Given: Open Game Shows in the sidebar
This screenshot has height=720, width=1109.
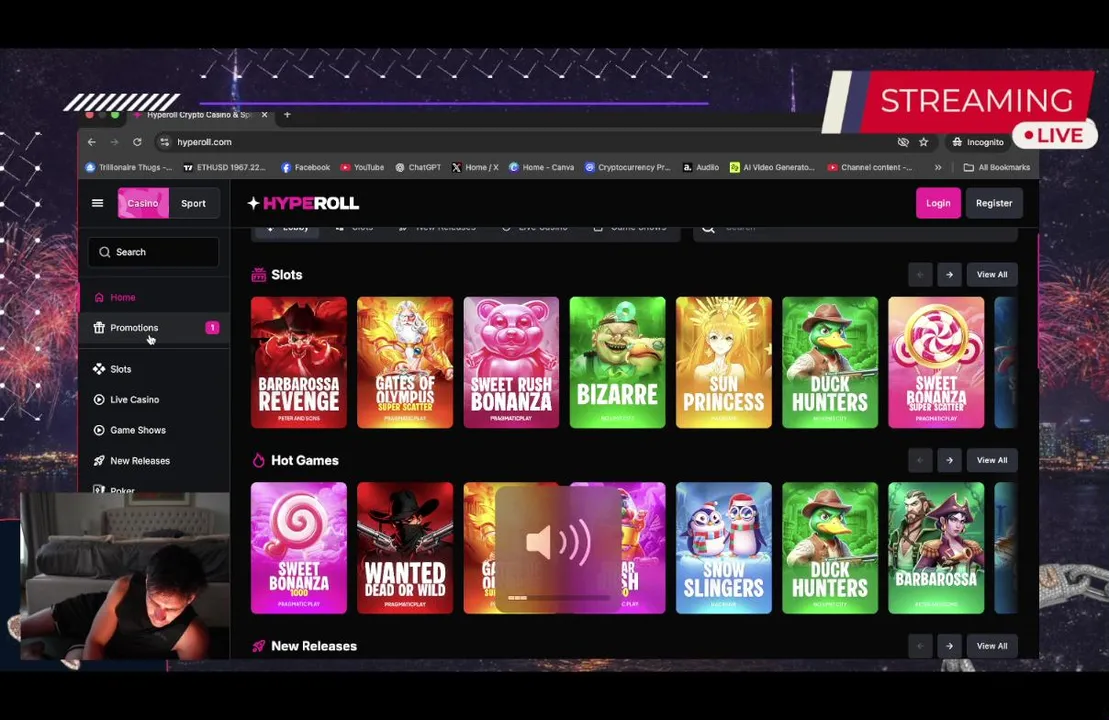Looking at the screenshot, I should (x=153, y=430).
